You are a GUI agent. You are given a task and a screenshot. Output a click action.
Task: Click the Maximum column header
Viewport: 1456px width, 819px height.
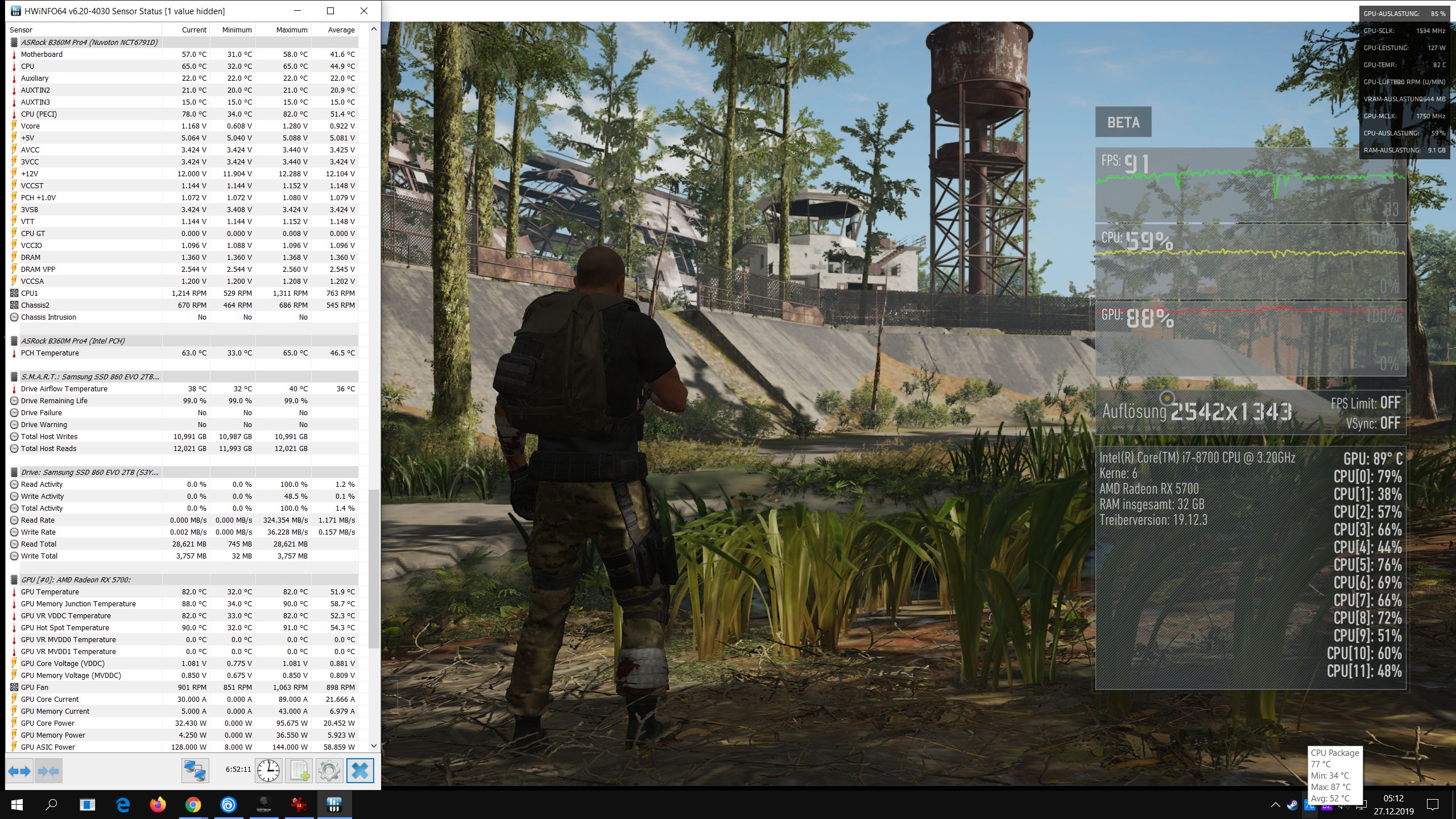[x=291, y=30]
